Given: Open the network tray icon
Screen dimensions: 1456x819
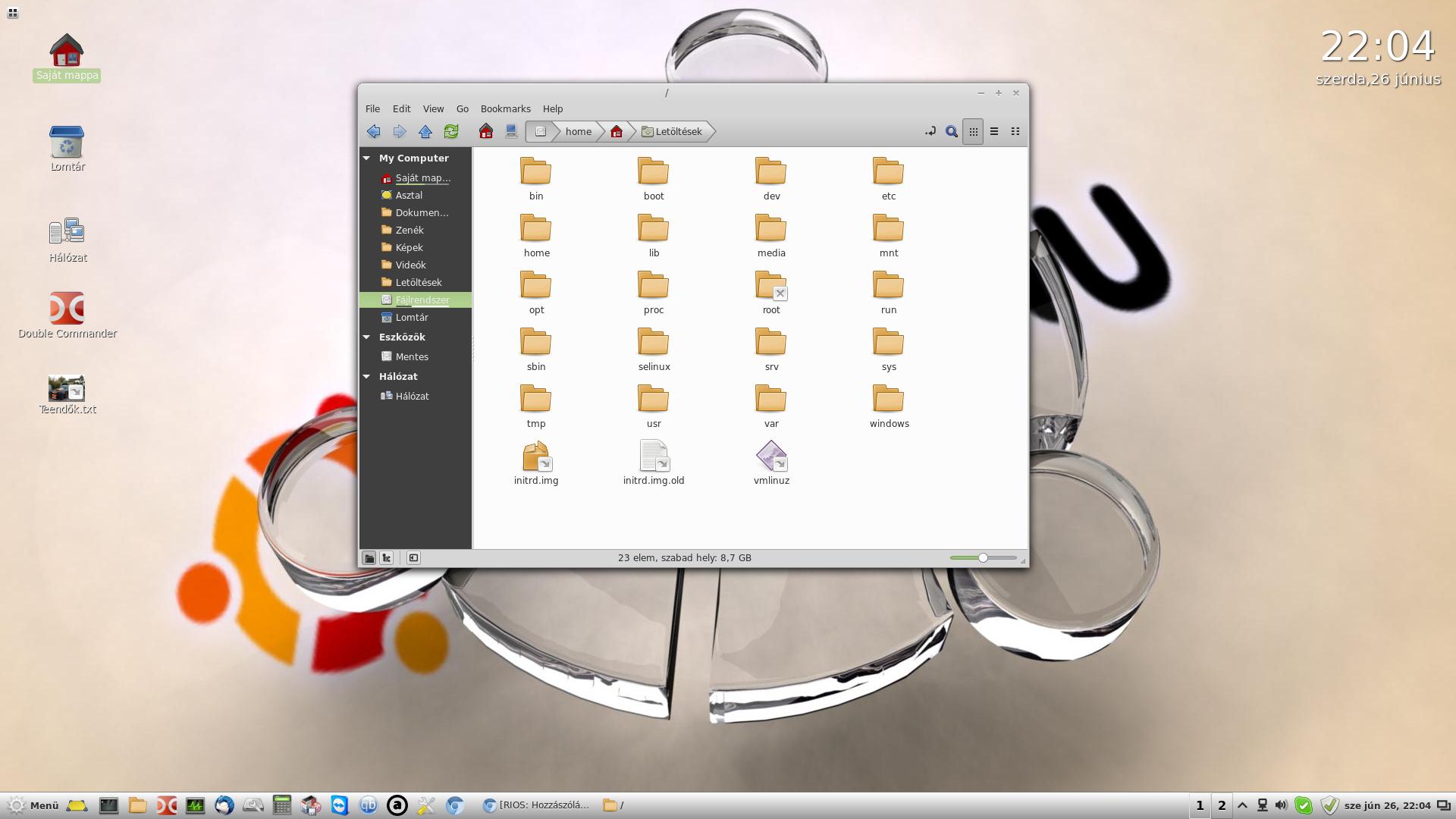Looking at the screenshot, I should point(1263,805).
